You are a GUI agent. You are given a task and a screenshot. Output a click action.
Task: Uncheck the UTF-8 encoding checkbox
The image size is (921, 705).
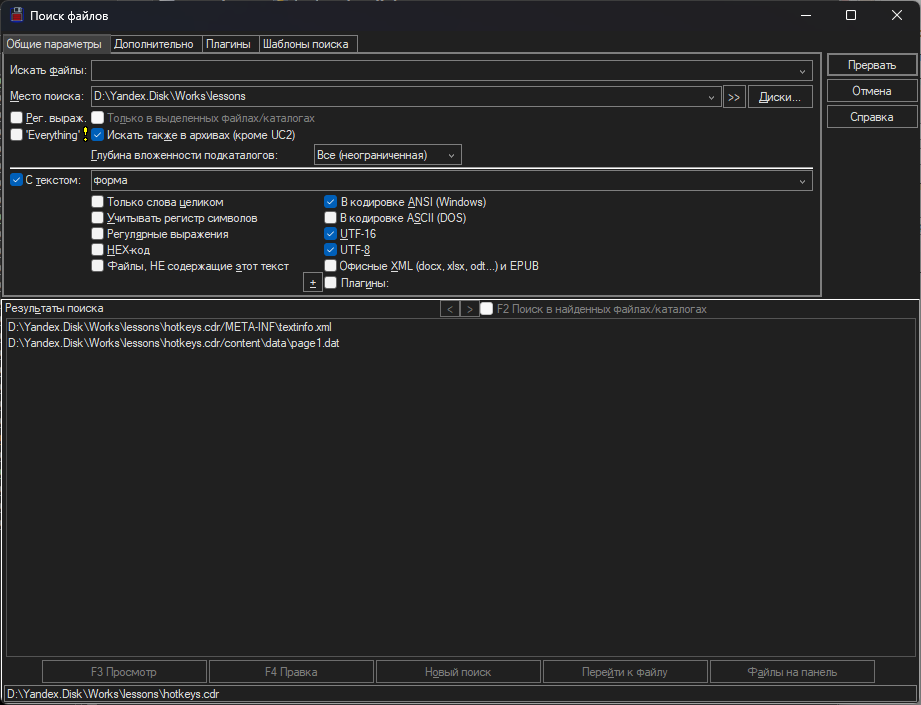point(331,250)
